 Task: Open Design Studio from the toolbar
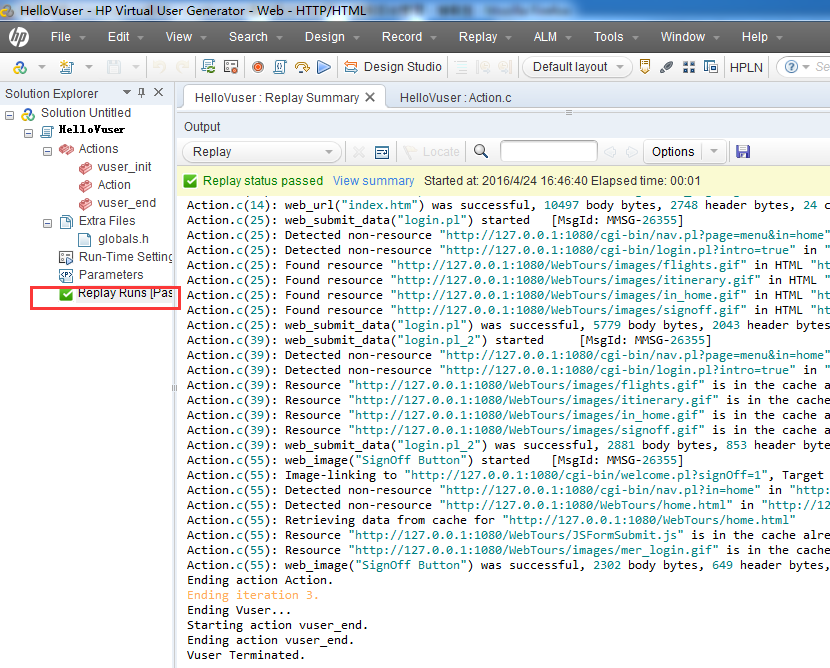pyautogui.click(x=393, y=67)
